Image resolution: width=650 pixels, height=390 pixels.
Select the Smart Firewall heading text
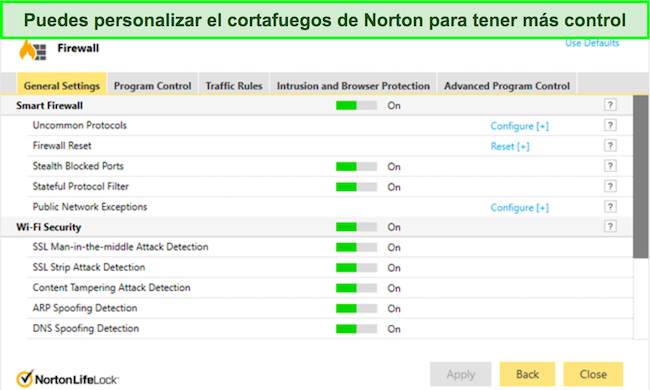coord(49,106)
